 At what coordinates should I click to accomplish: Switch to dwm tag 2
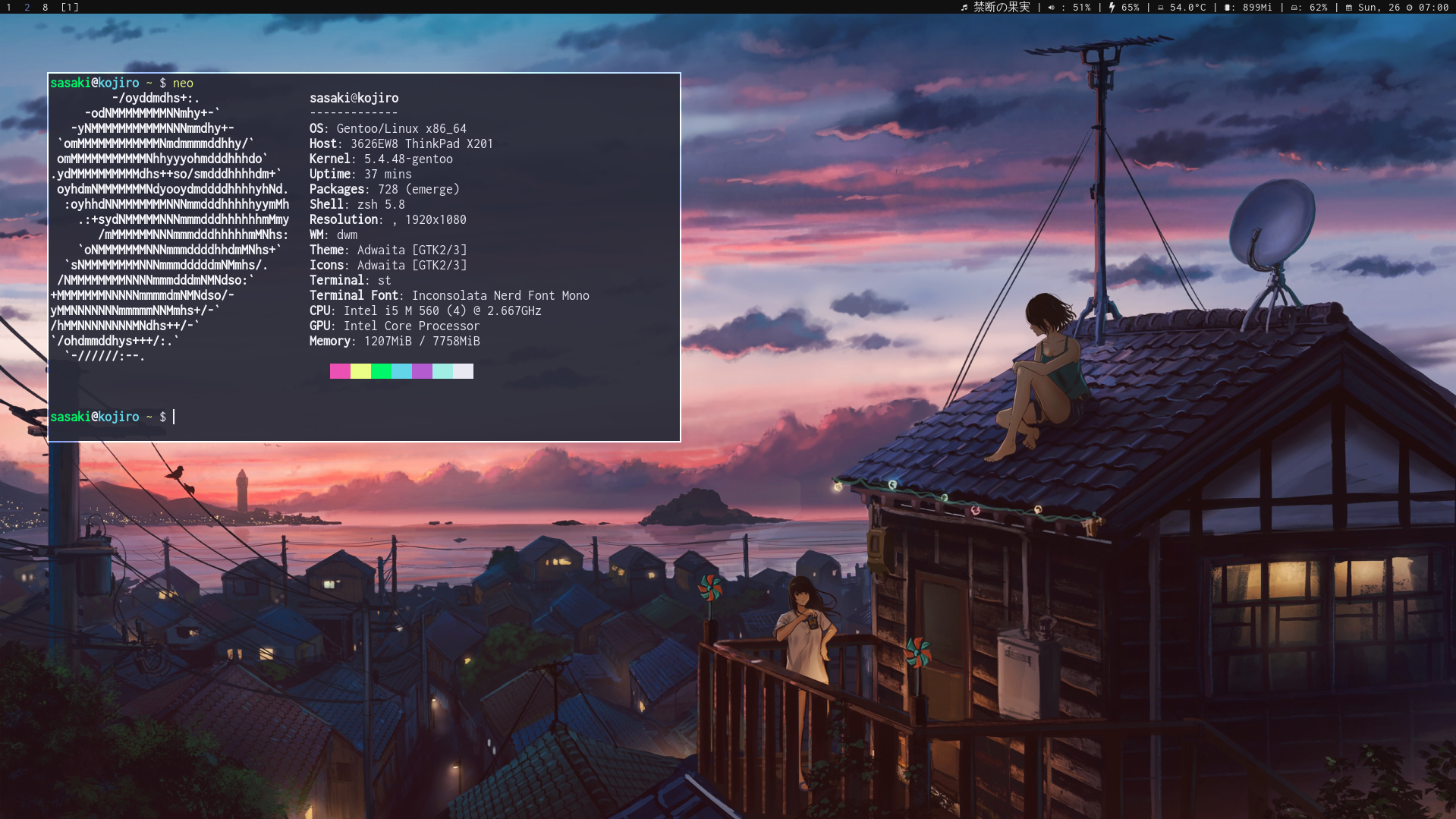click(x=27, y=8)
